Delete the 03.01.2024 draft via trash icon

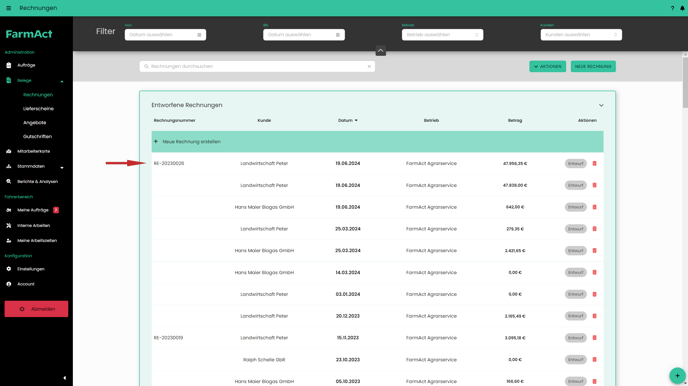coord(595,294)
